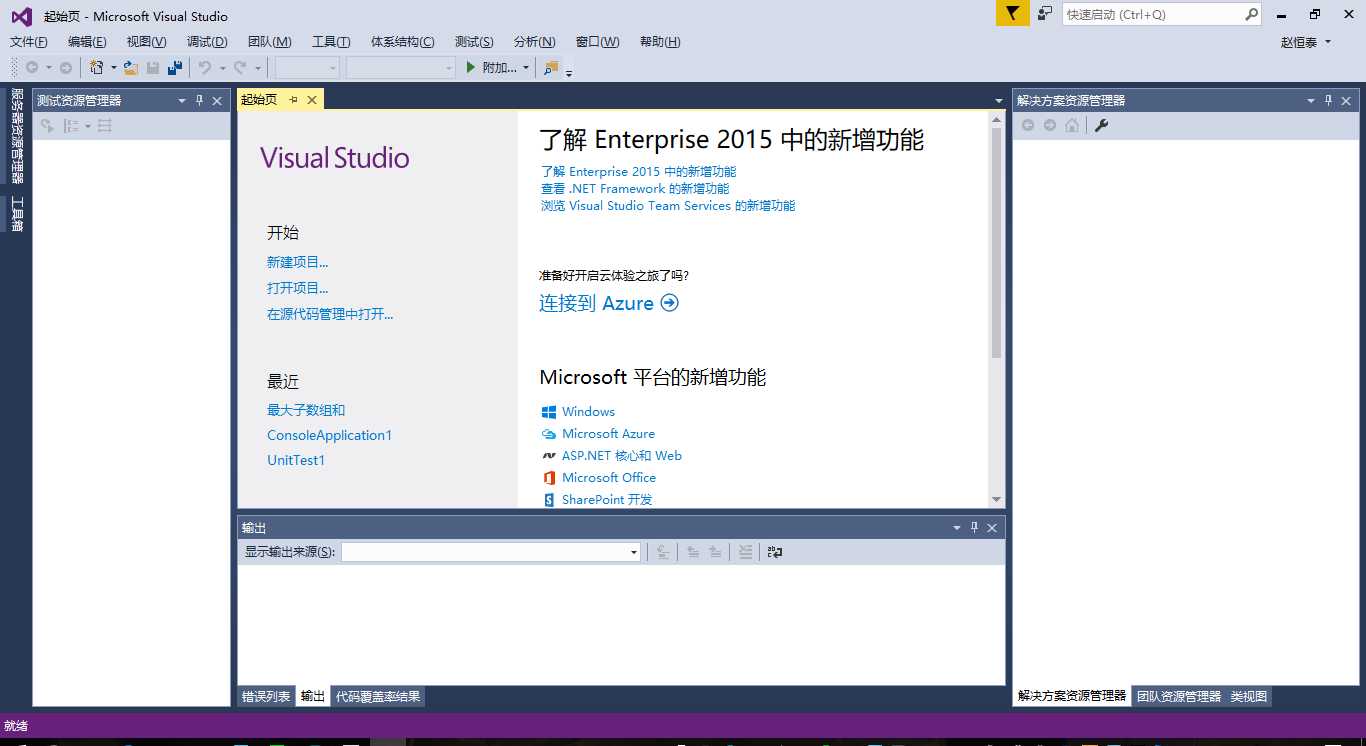Open the 调试(D) menu

(207, 42)
